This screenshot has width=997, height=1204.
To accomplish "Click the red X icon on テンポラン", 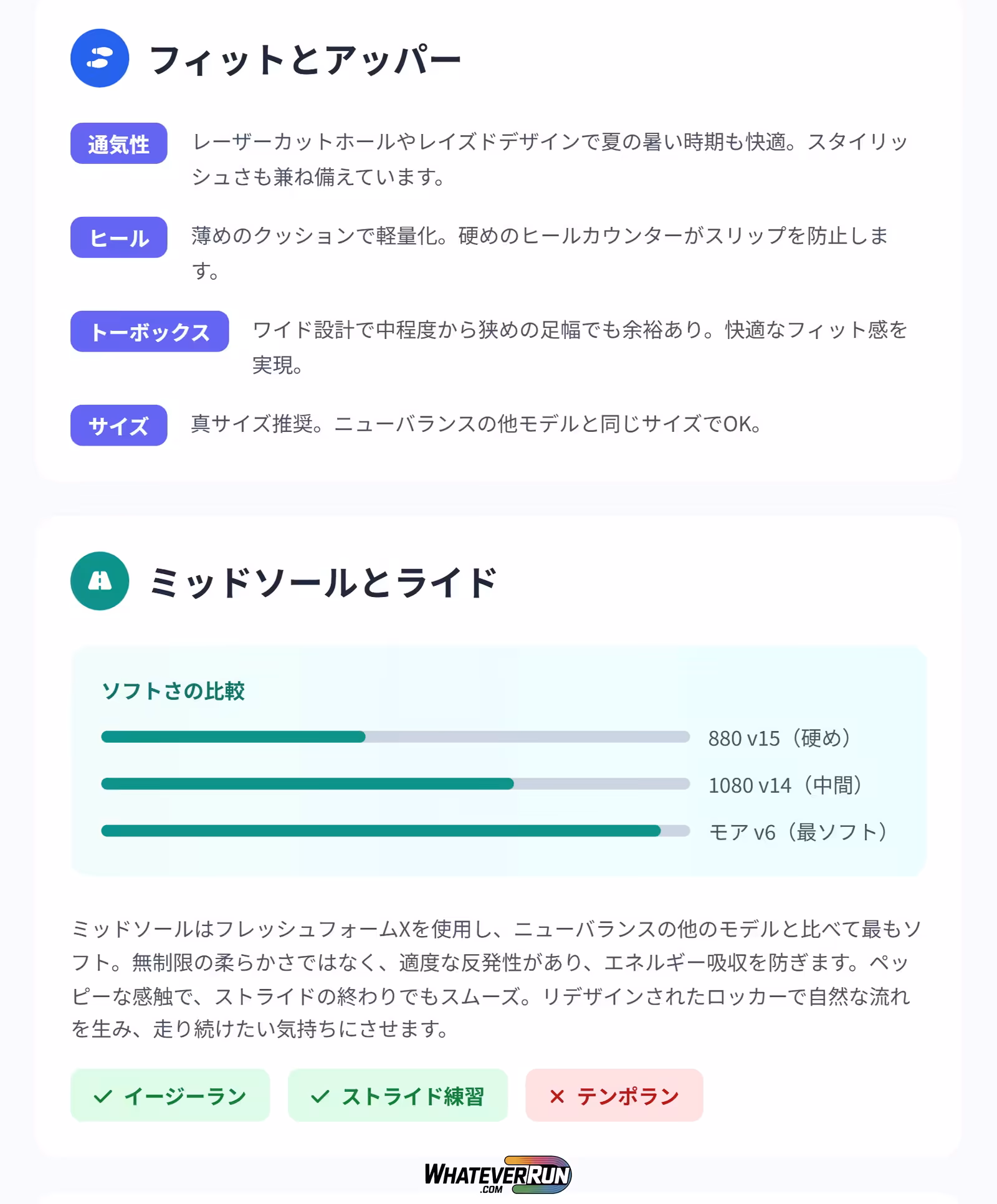I will tap(557, 1096).
